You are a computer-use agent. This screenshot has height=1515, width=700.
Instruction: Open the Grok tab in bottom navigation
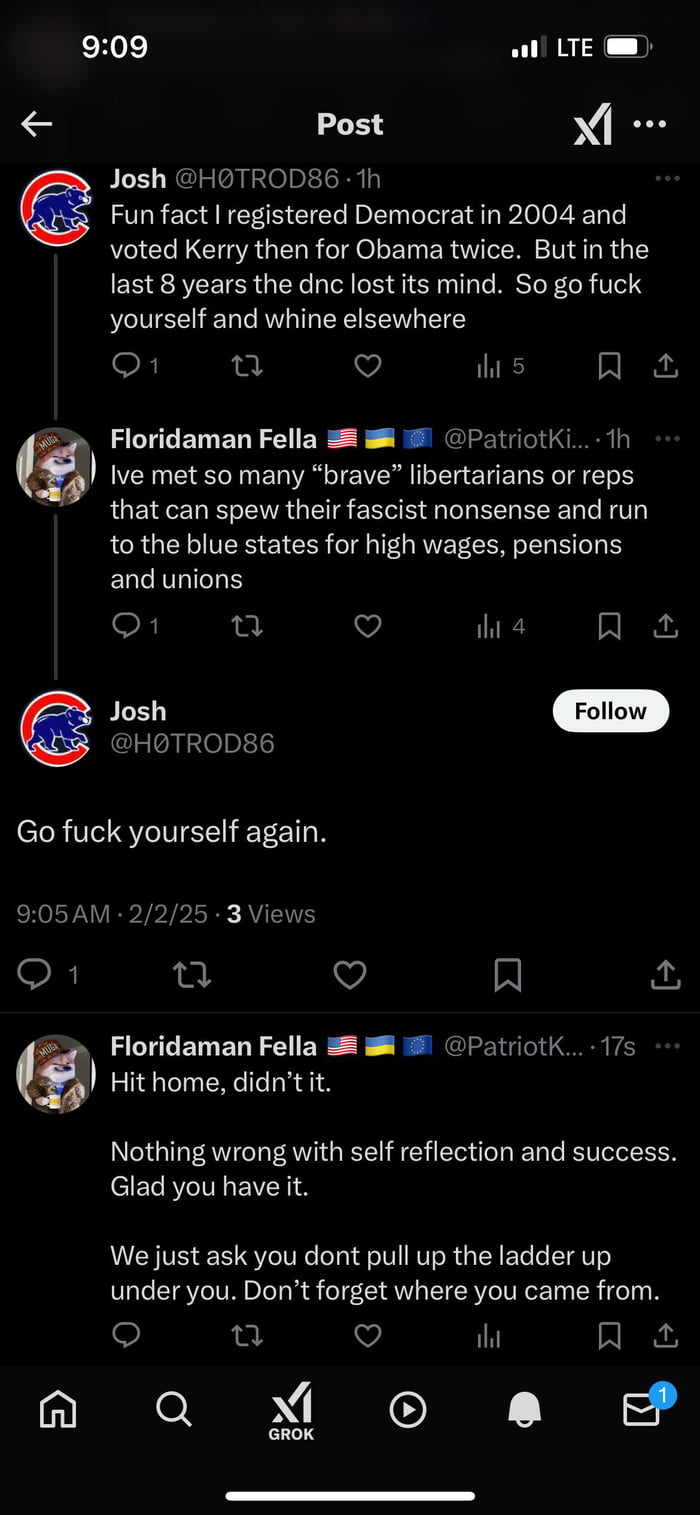[x=289, y=1411]
